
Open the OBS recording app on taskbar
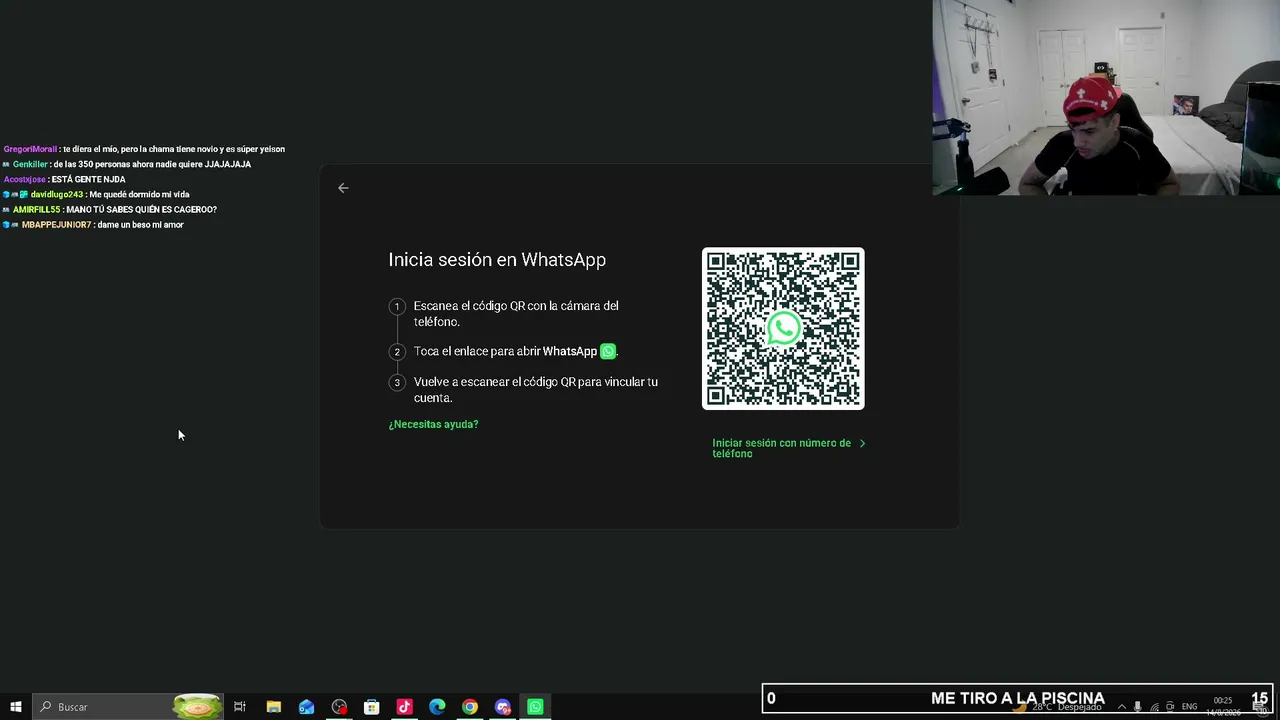pos(339,707)
